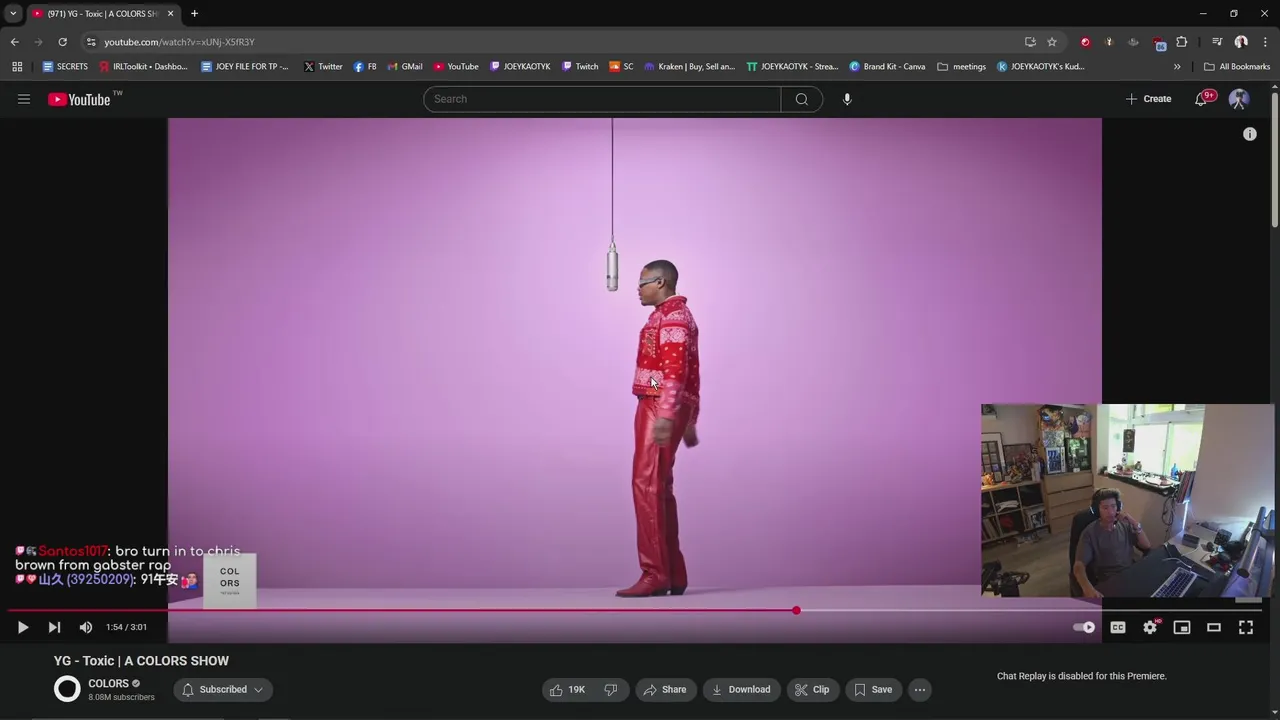The width and height of the screenshot is (1280, 720).
Task: Click the search magnifier button
Action: [x=802, y=99]
